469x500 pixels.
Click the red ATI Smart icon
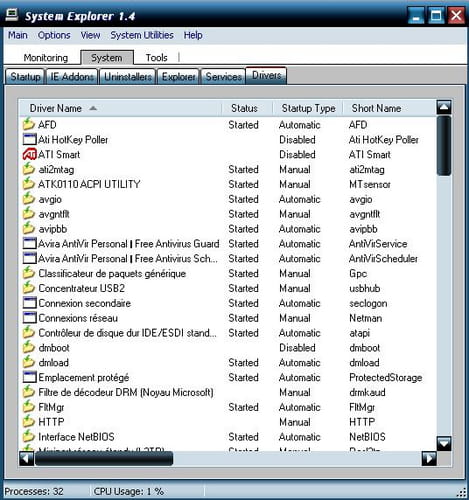point(29,154)
